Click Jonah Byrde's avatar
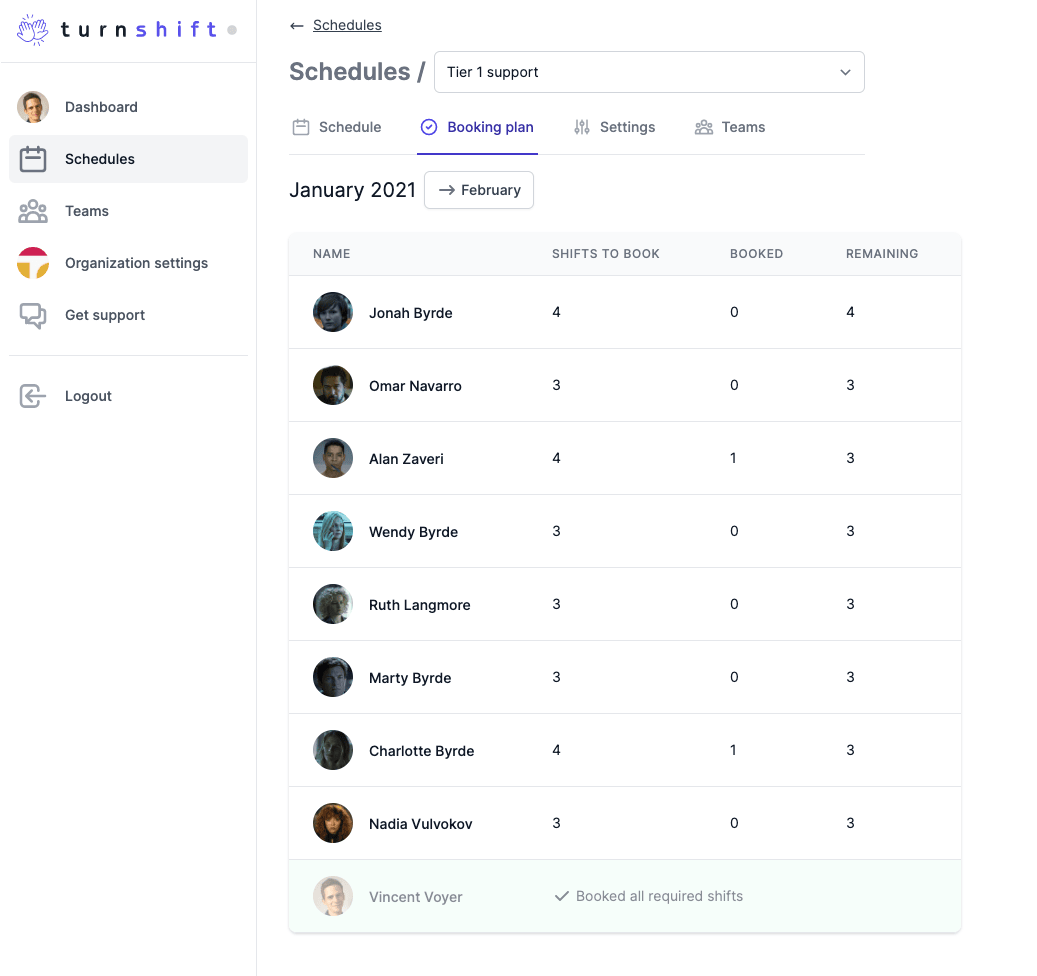Image resolution: width=1037 pixels, height=976 pixels. 333,312
